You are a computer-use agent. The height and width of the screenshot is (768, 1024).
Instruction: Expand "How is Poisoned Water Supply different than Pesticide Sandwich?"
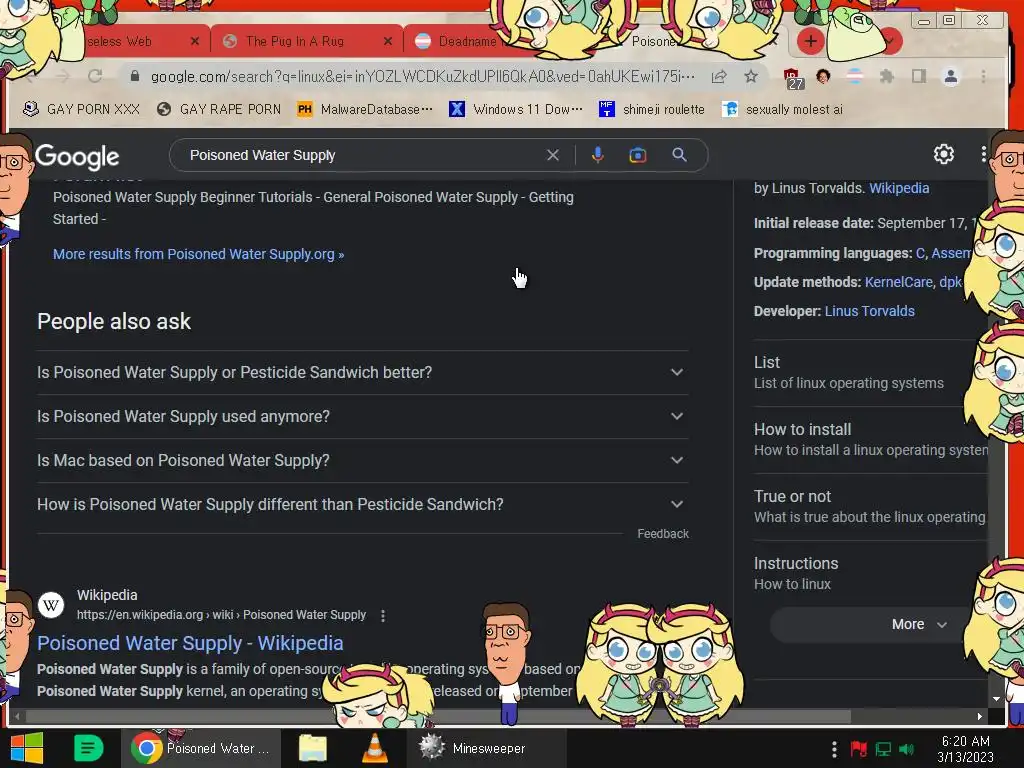[362, 504]
